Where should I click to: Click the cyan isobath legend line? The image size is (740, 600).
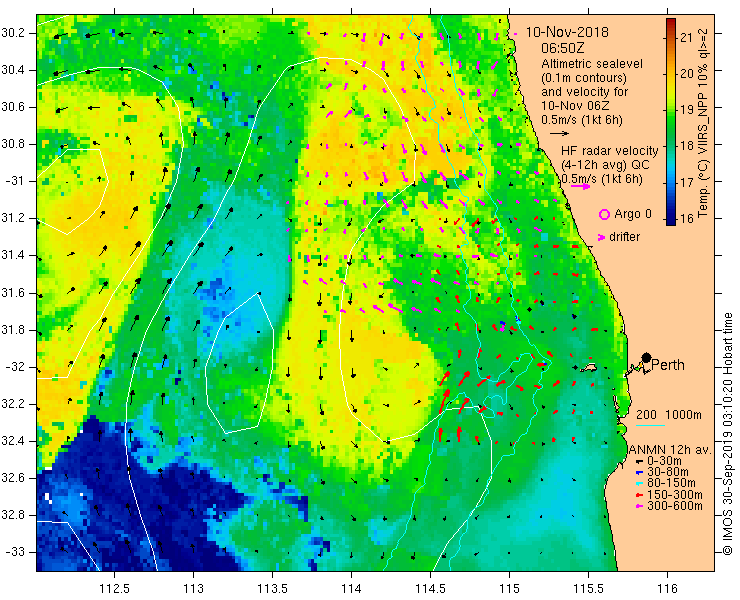tap(650, 425)
